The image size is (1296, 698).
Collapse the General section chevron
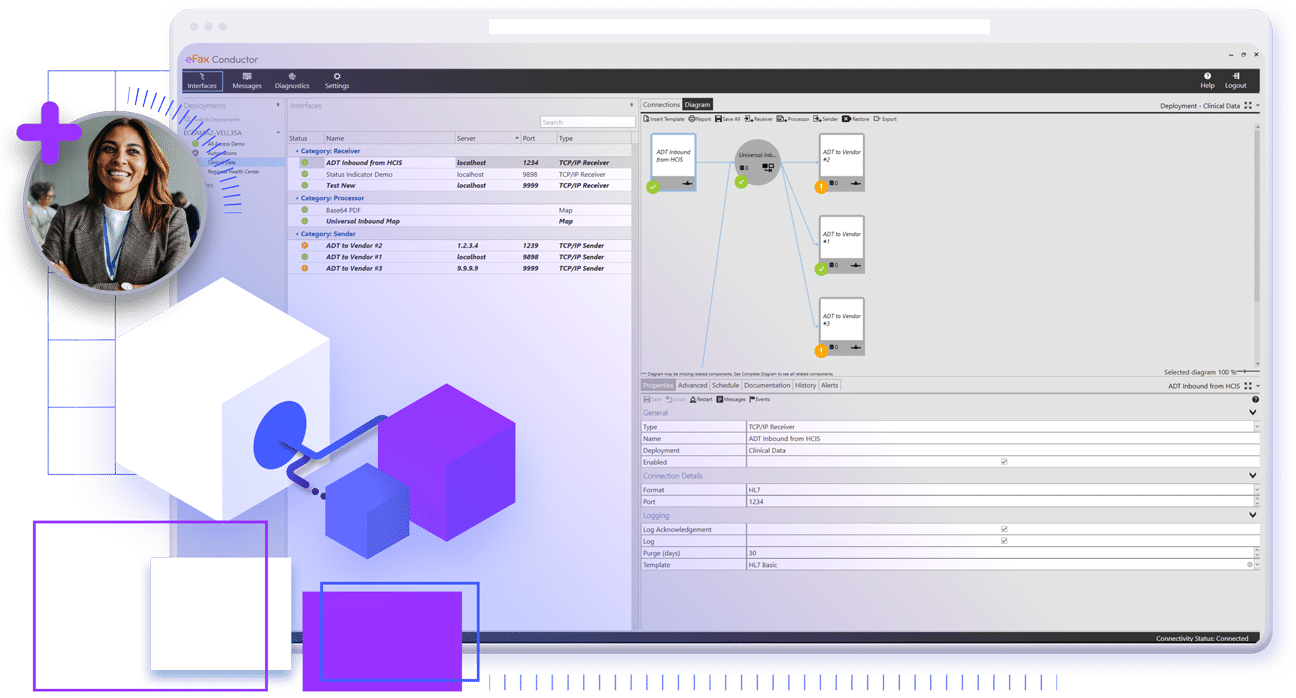1254,412
